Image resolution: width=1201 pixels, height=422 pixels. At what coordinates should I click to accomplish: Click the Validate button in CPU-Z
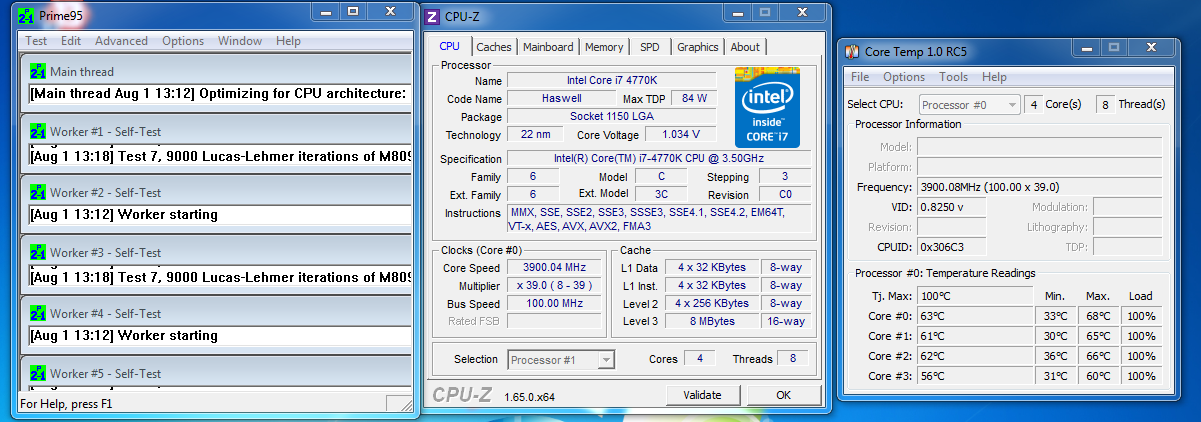point(703,395)
